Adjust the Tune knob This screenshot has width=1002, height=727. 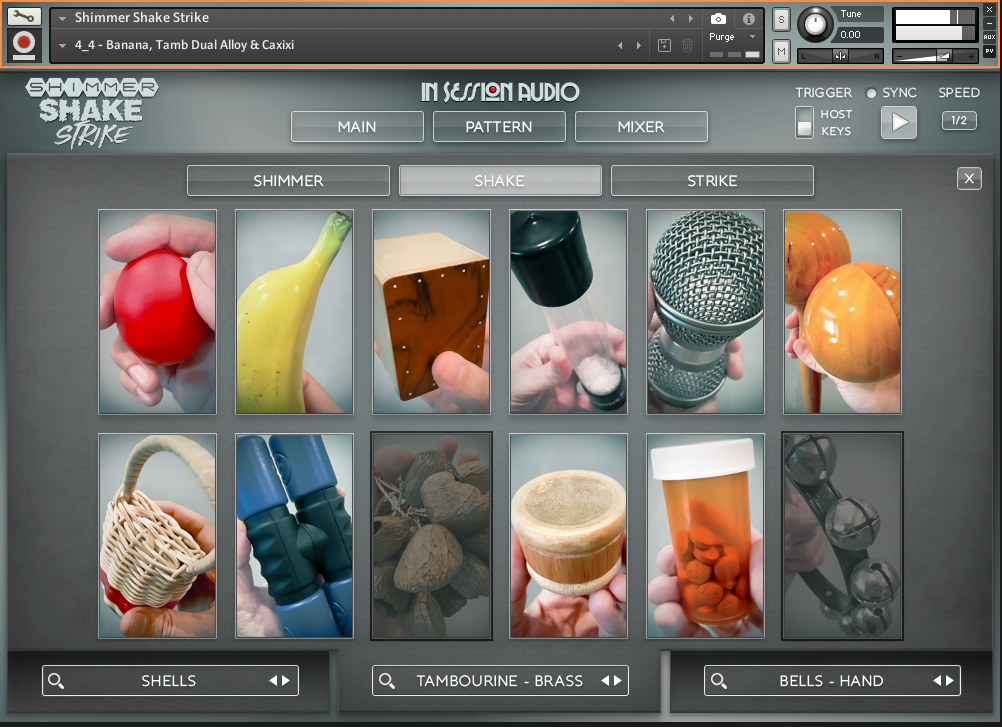pos(815,24)
